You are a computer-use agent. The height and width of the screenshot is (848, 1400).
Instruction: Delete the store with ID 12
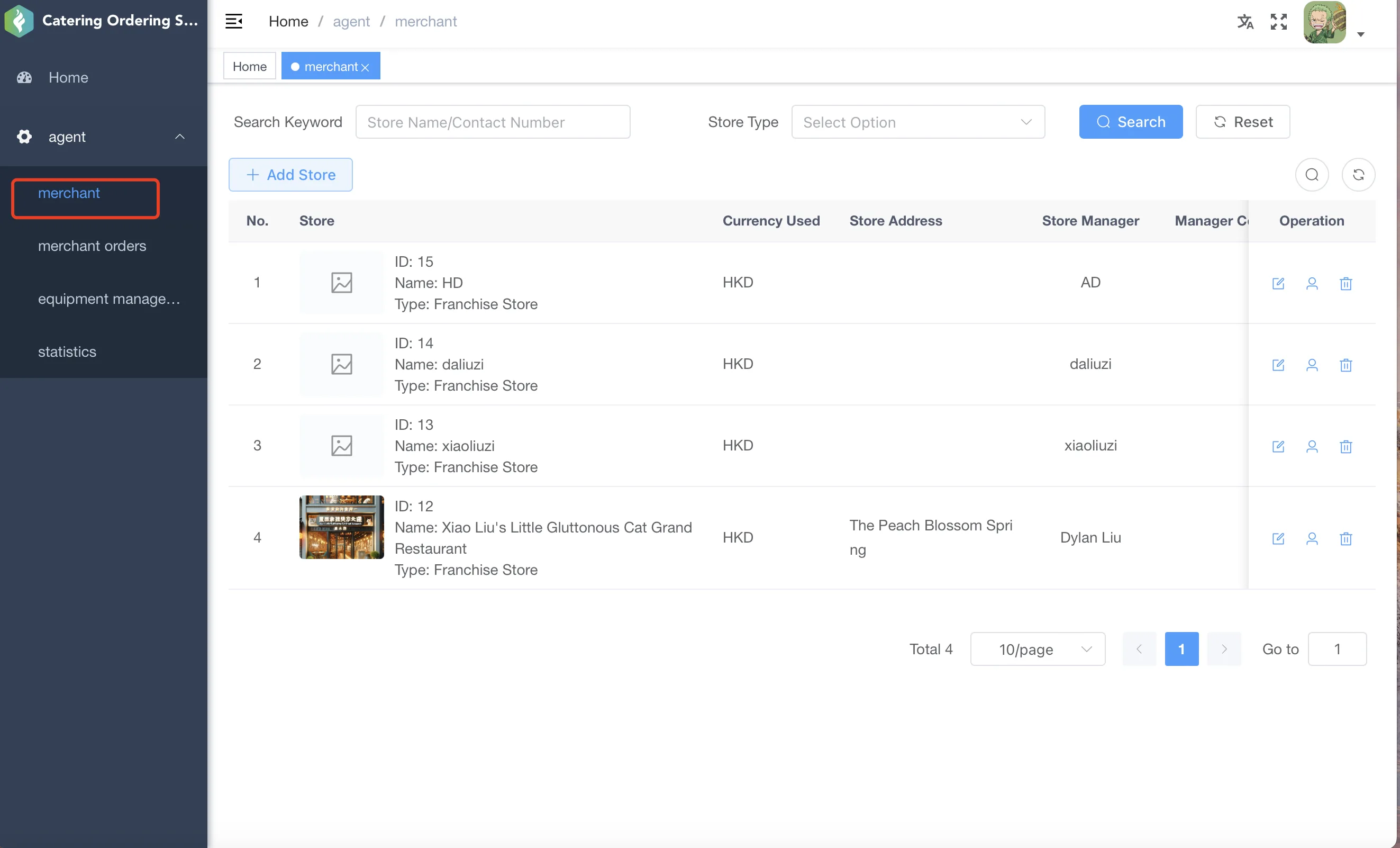1346,538
